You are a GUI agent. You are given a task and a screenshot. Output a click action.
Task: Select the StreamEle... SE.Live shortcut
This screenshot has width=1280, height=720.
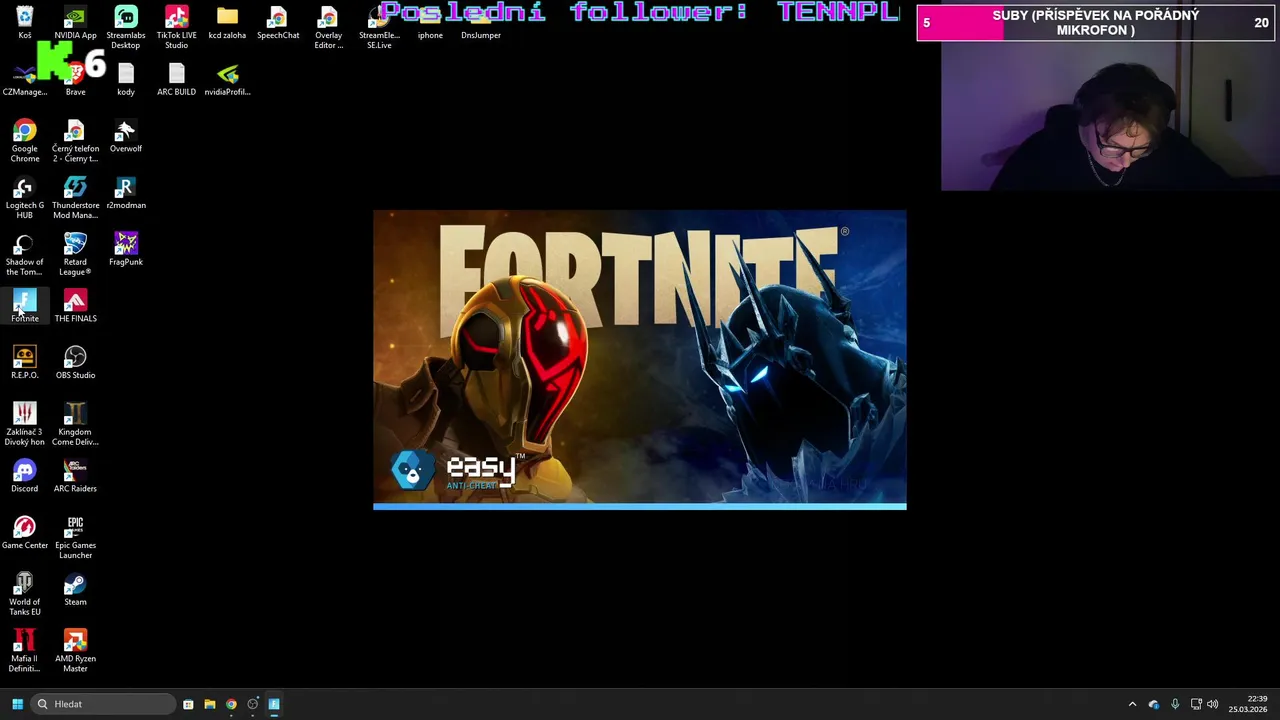(x=379, y=27)
